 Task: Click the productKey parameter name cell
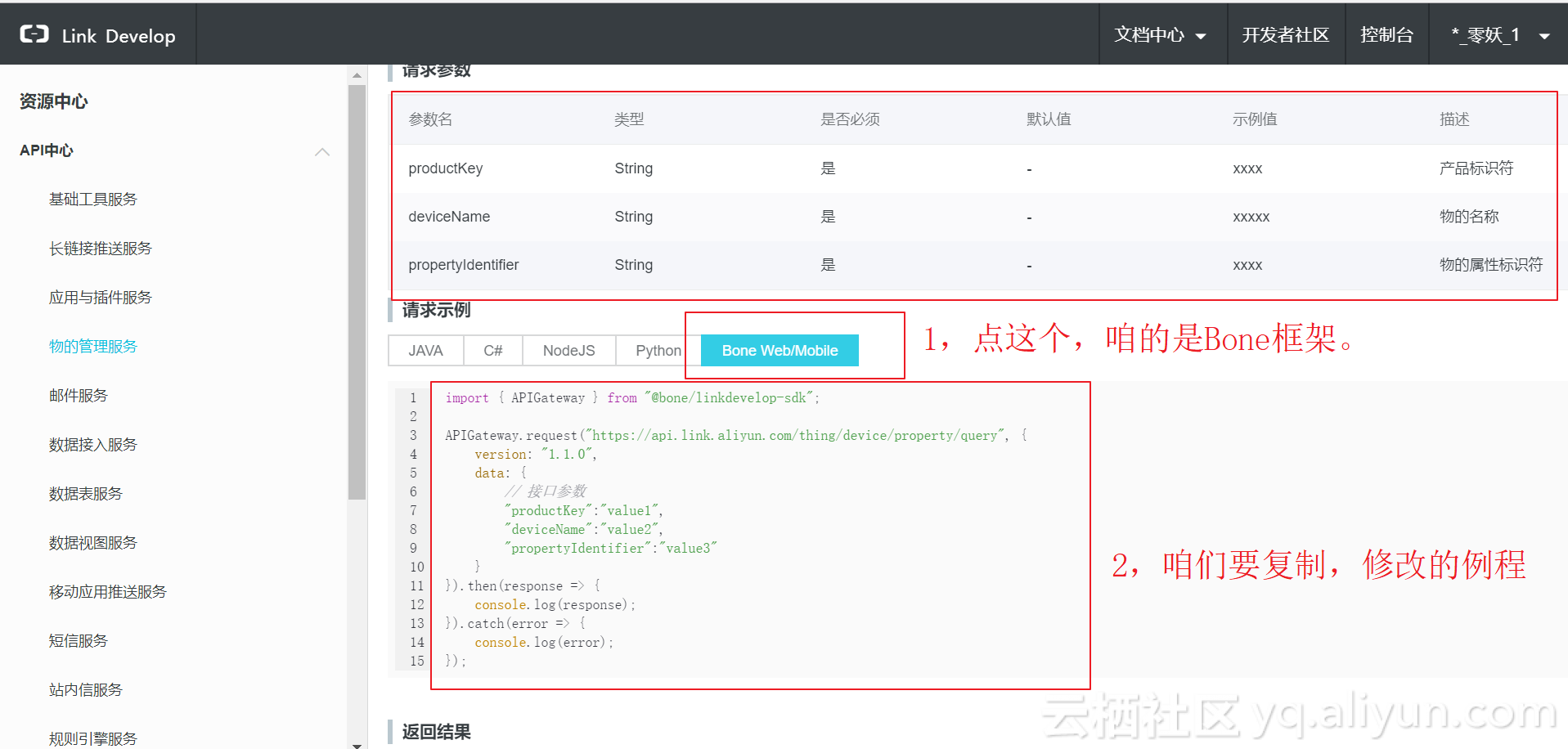446,168
